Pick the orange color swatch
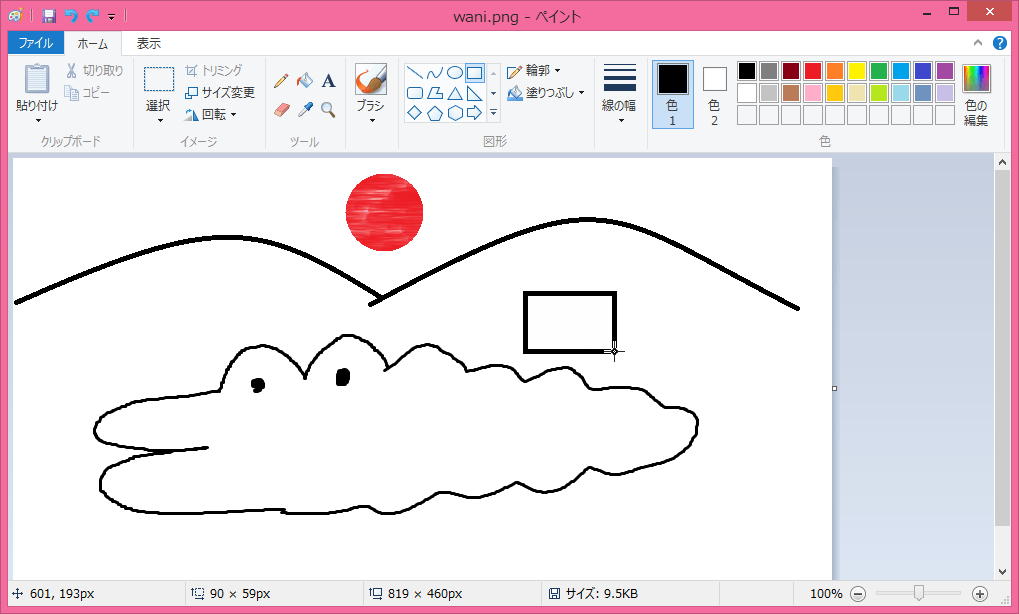Screen dimensions: 1019x614 point(835,71)
